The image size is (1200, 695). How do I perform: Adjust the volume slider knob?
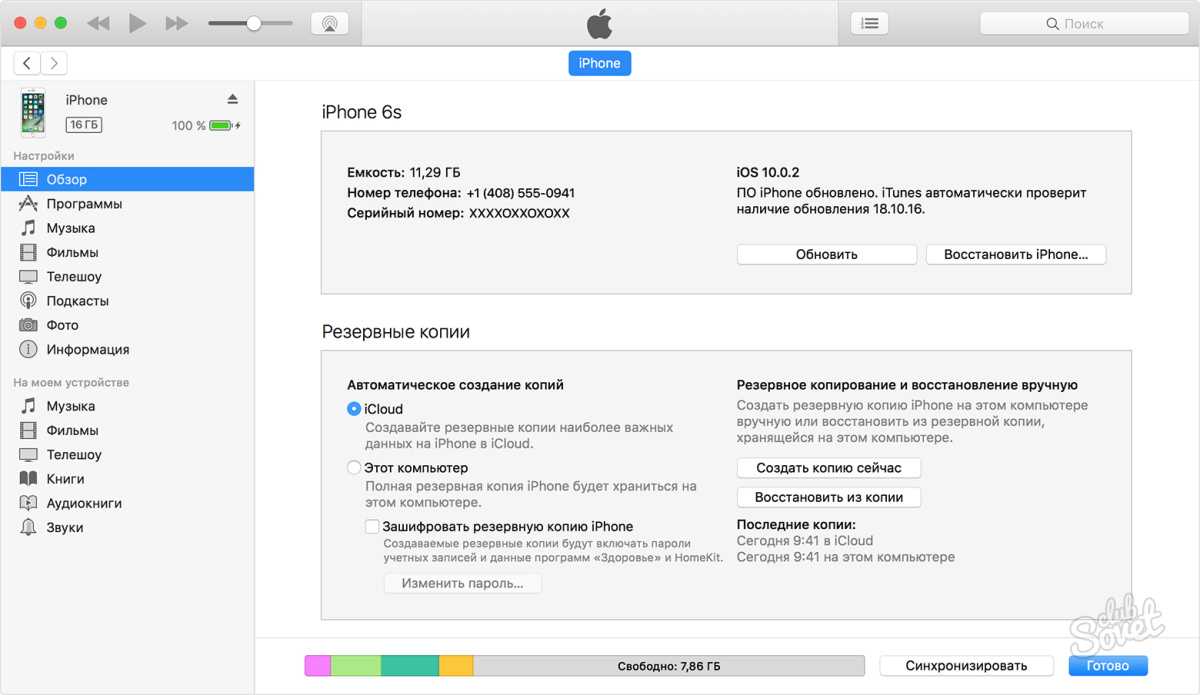253,23
